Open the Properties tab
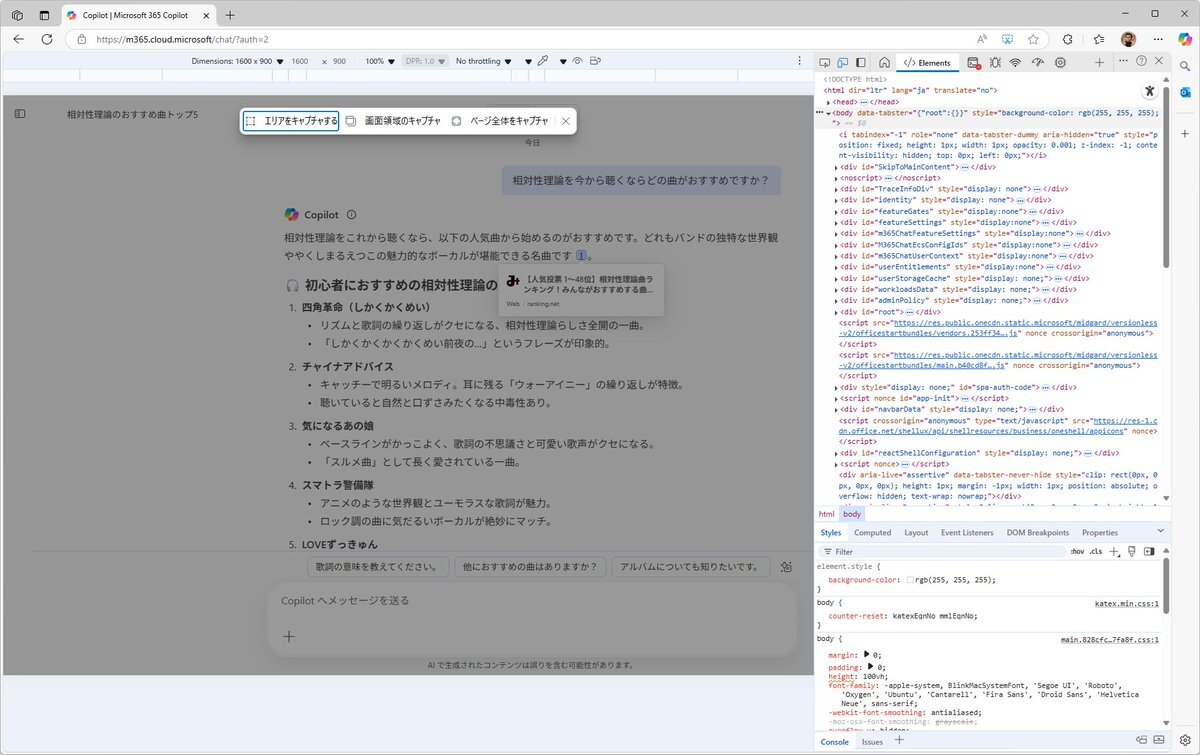This screenshot has height=755, width=1200. coord(1099,533)
